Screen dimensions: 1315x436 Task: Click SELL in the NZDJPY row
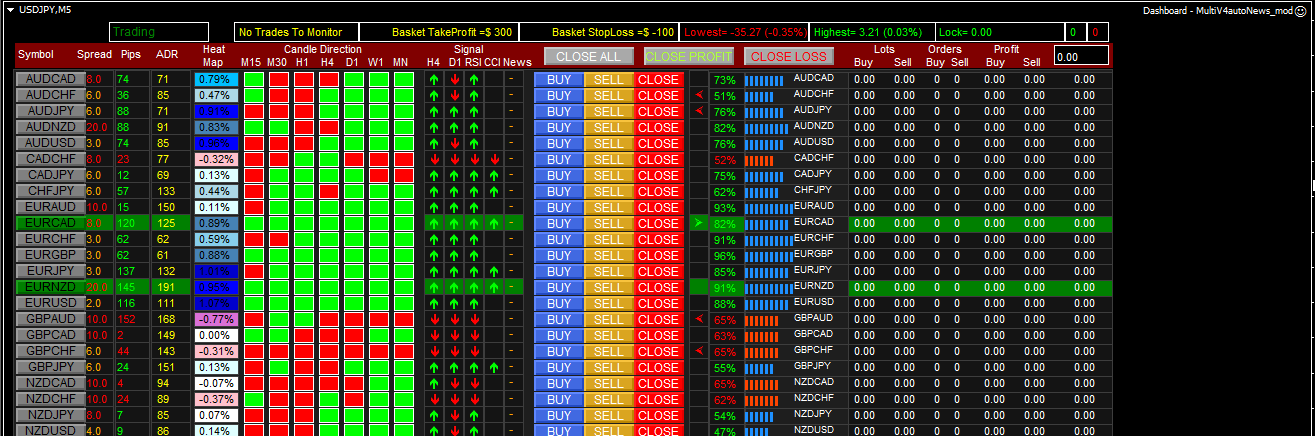608,415
